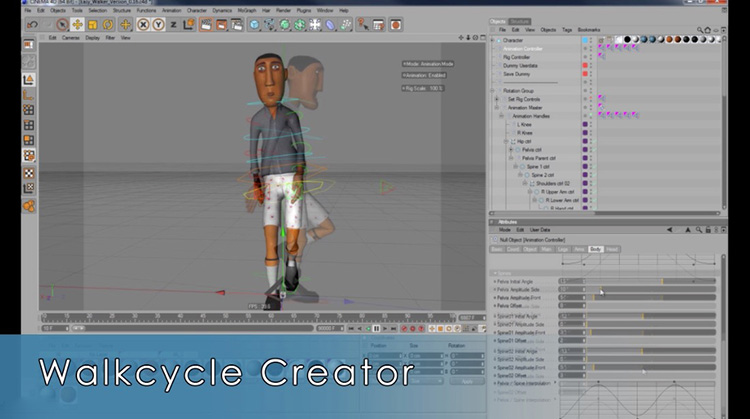Viewport: 750px width, 419px height.
Task: Activate the Move tool in the toolbar
Action: tap(77, 24)
